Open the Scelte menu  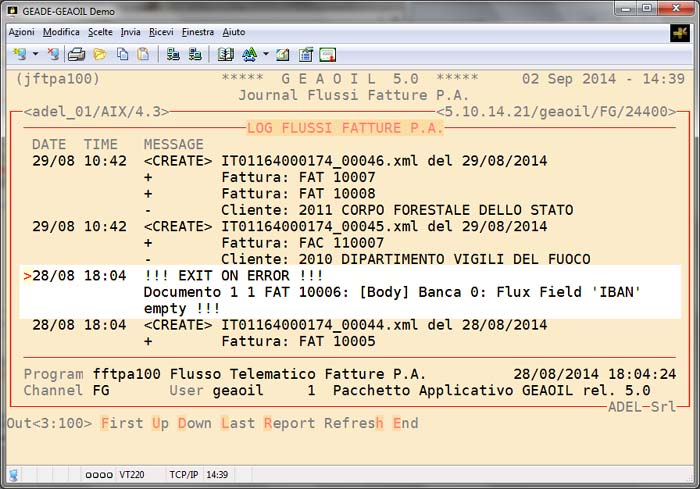(x=100, y=32)
